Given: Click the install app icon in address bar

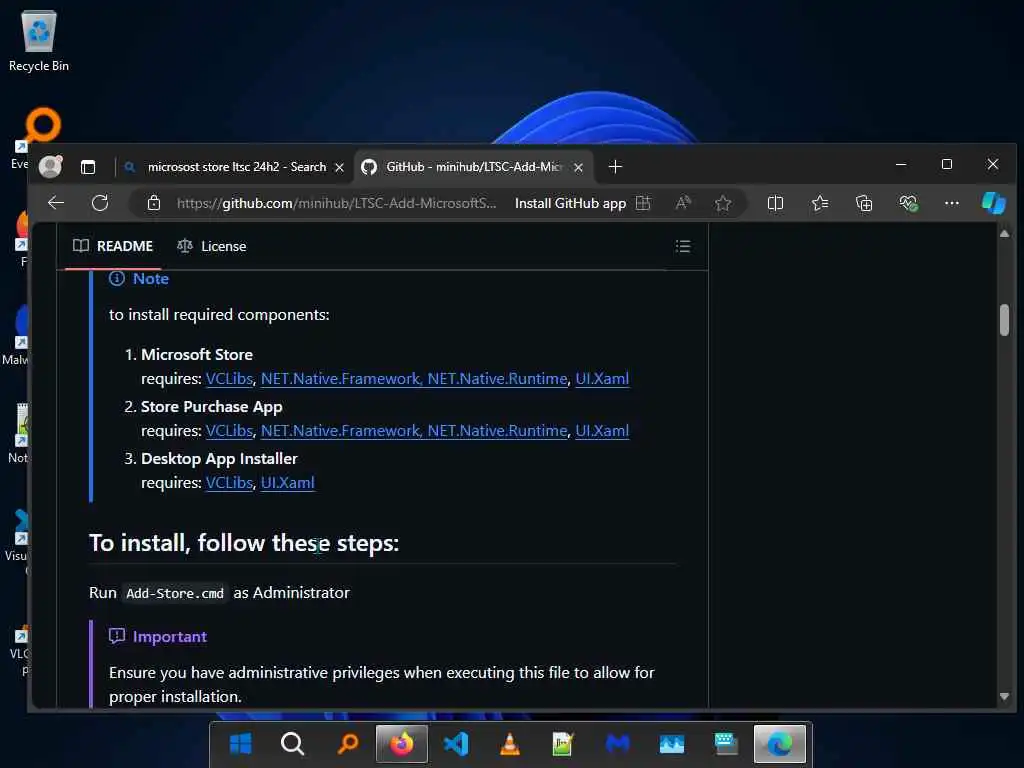Looking at the screenshot, I should (643, 203).
